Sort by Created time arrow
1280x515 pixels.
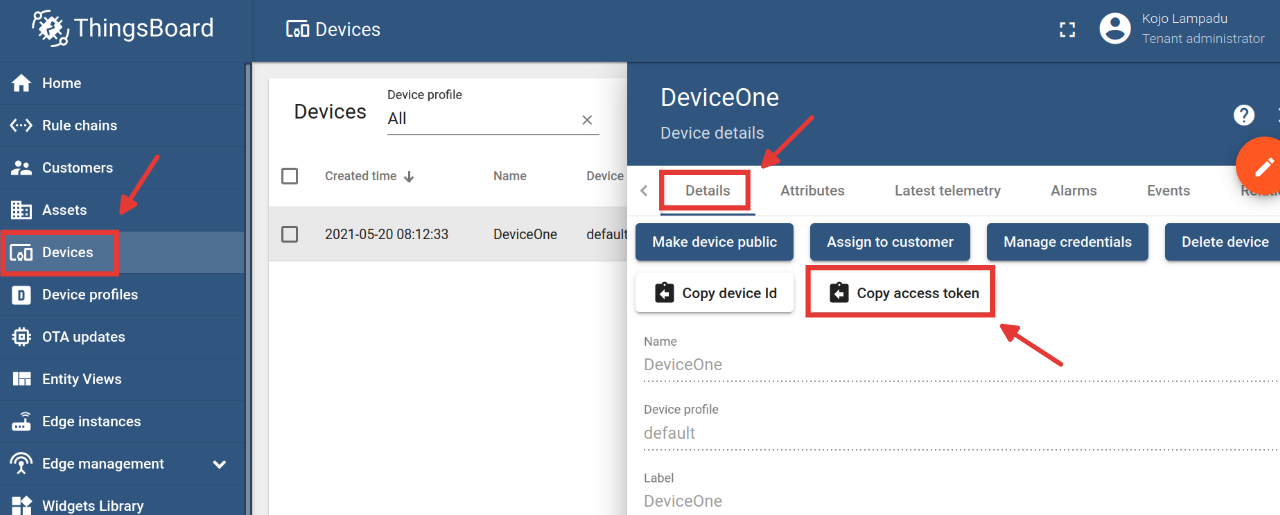pos(409,176)
